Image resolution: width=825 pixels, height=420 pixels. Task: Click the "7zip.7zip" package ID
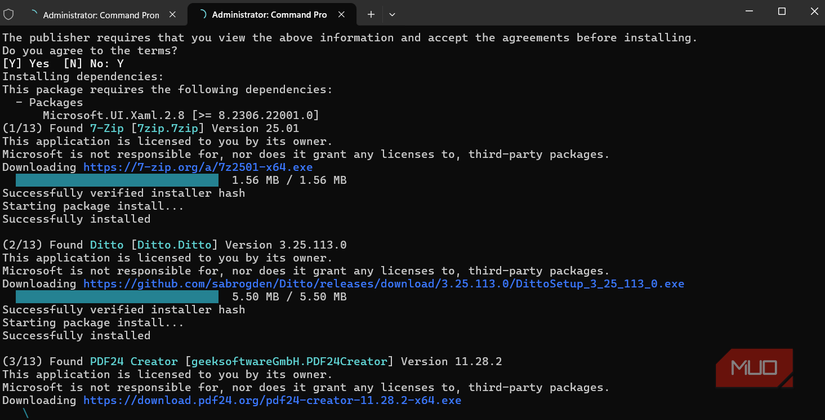(168, 128)
